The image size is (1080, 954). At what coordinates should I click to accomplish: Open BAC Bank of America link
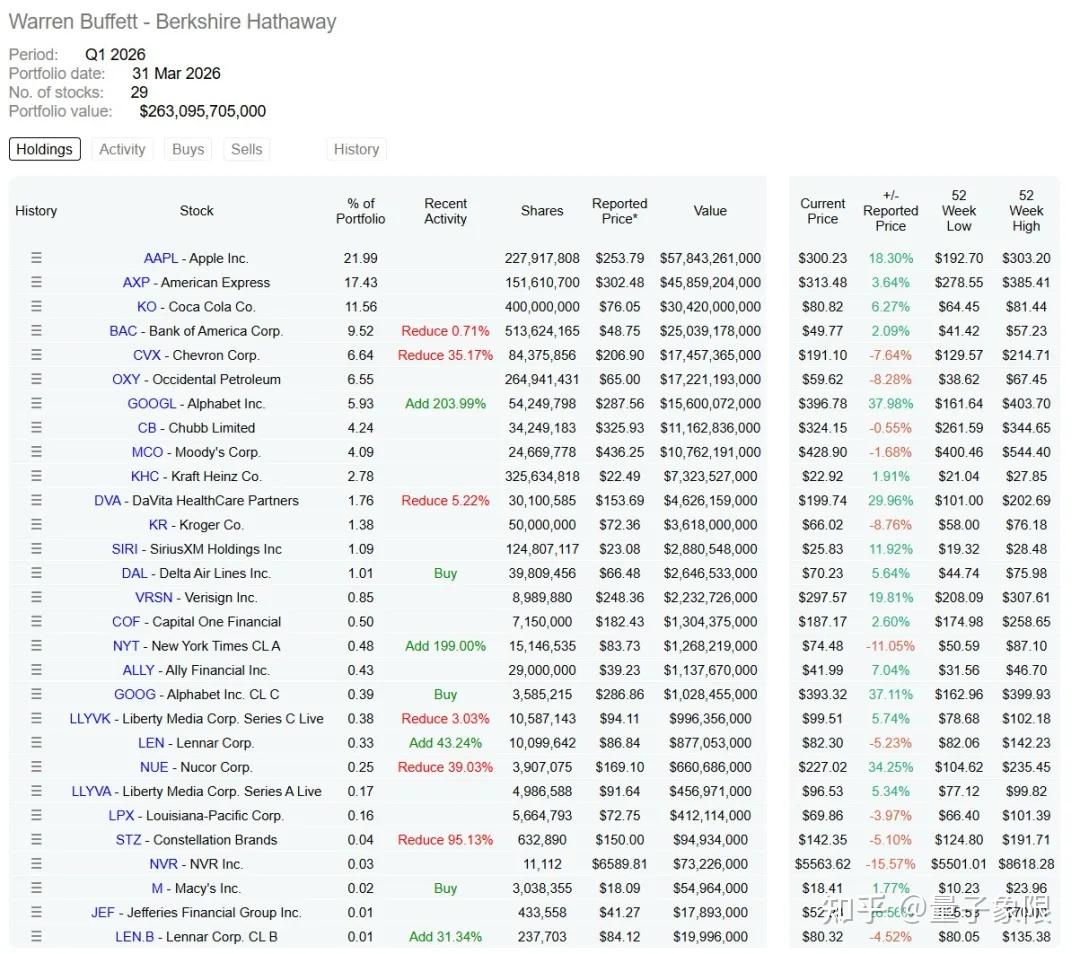point(123,331)
